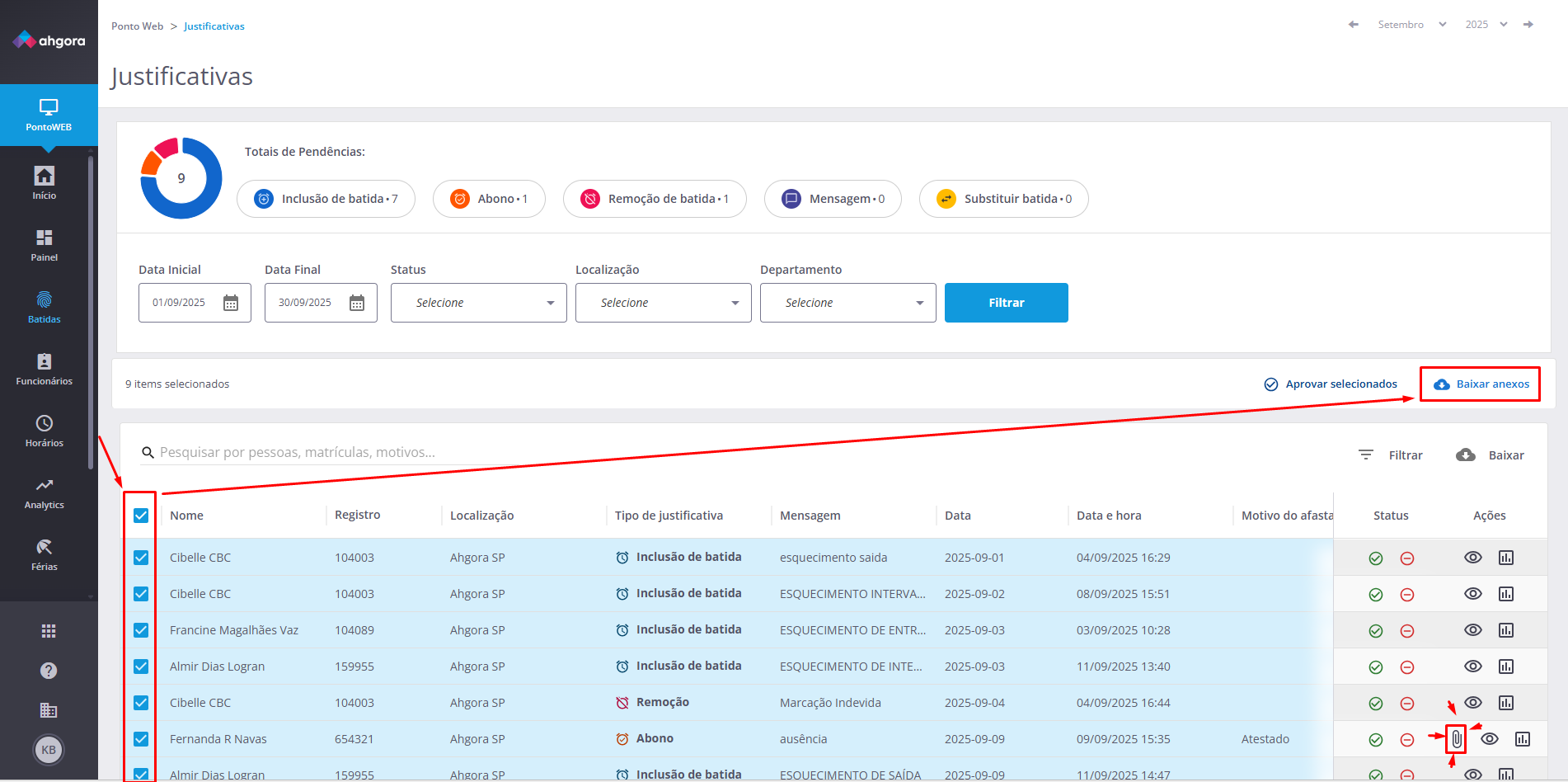Open the Painel section
Viewport: 1568px width, 782px height.
pyautogui.click(x=45, y=245)
